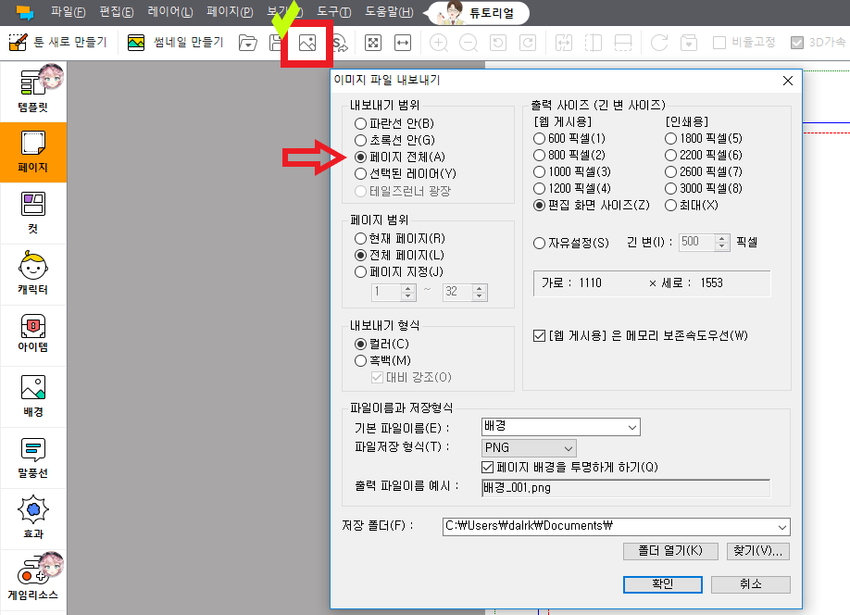Click the horizontal split guide icon
This screenshot has width=850, height=615.
click(x=623, y=43)
